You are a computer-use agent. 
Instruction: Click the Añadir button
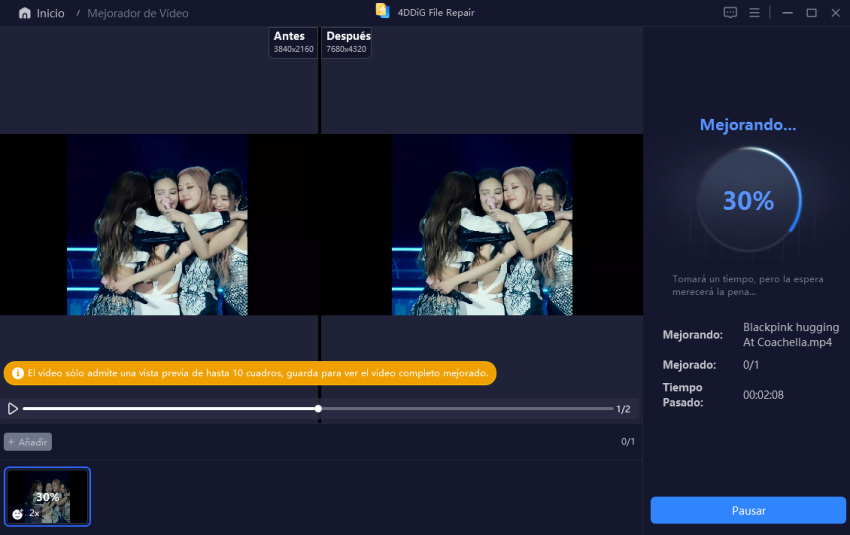[28, 442]
